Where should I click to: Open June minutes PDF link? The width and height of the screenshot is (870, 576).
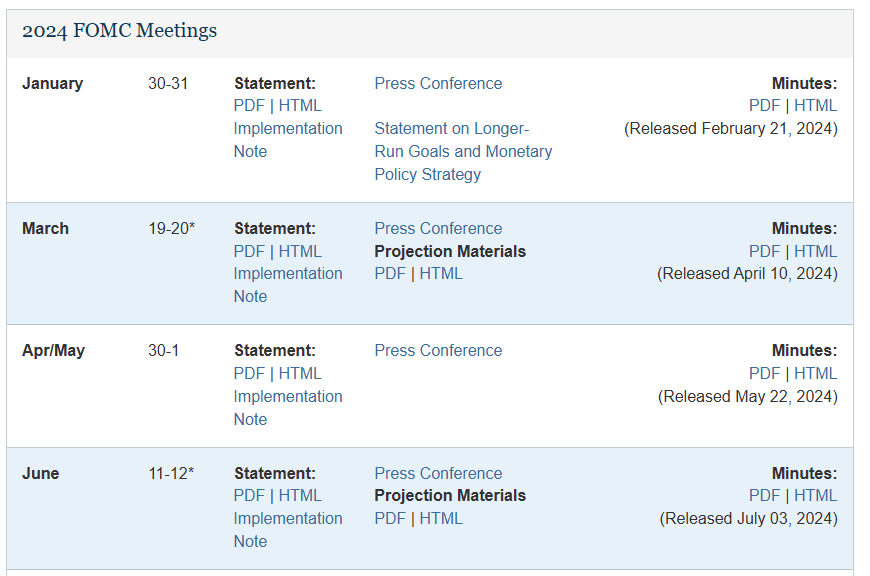pyautogui.click(x=765, y=496)
